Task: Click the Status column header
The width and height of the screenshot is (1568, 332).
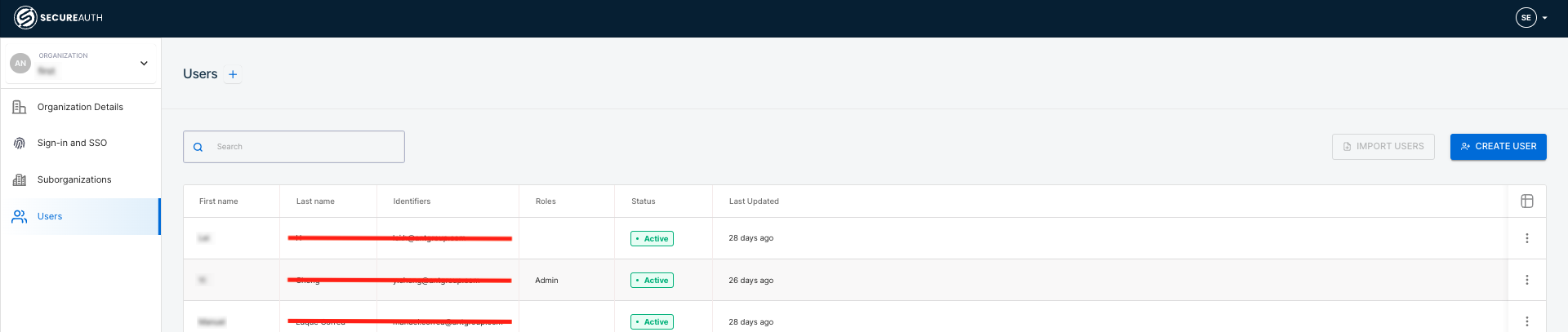Action: pos(643,201)
